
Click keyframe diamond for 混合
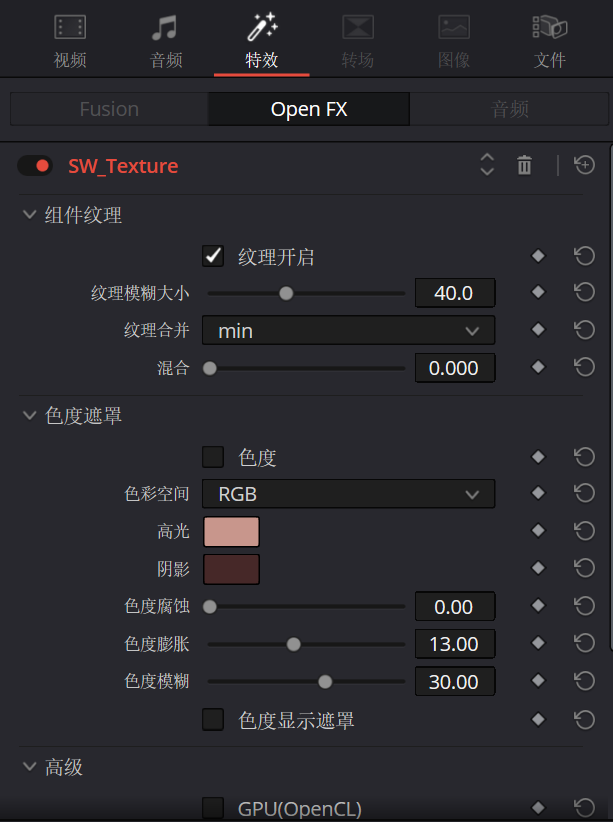click(x=538, y=368)
